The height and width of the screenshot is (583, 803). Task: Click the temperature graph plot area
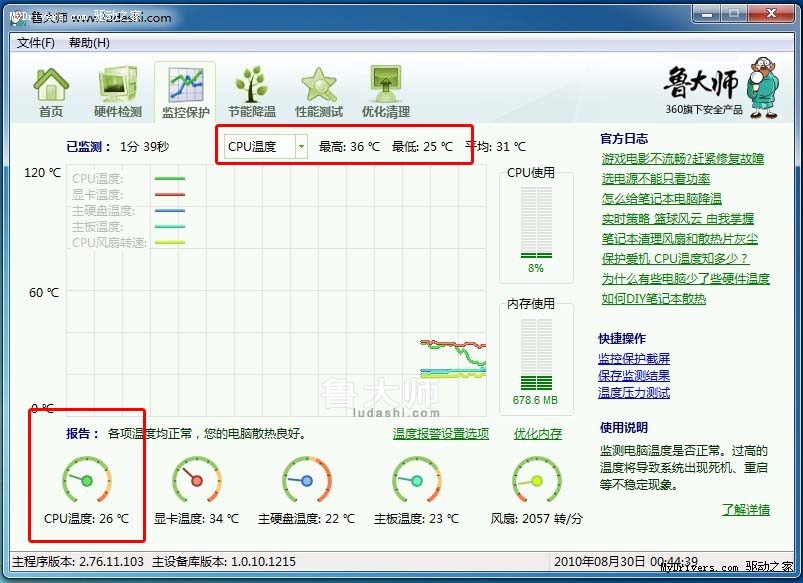277,290
